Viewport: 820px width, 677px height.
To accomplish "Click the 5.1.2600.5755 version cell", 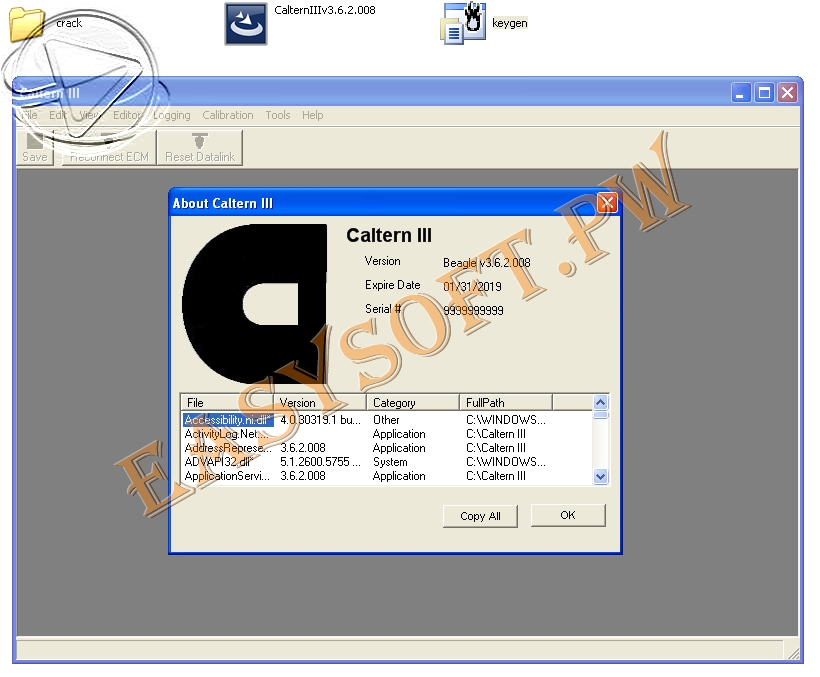I will pos(320,462).
